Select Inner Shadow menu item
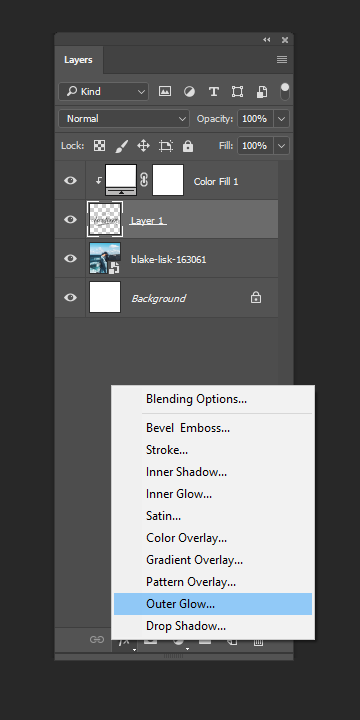Image resolution: width=360 pixels, height=720 pixels. click(213, 472)
